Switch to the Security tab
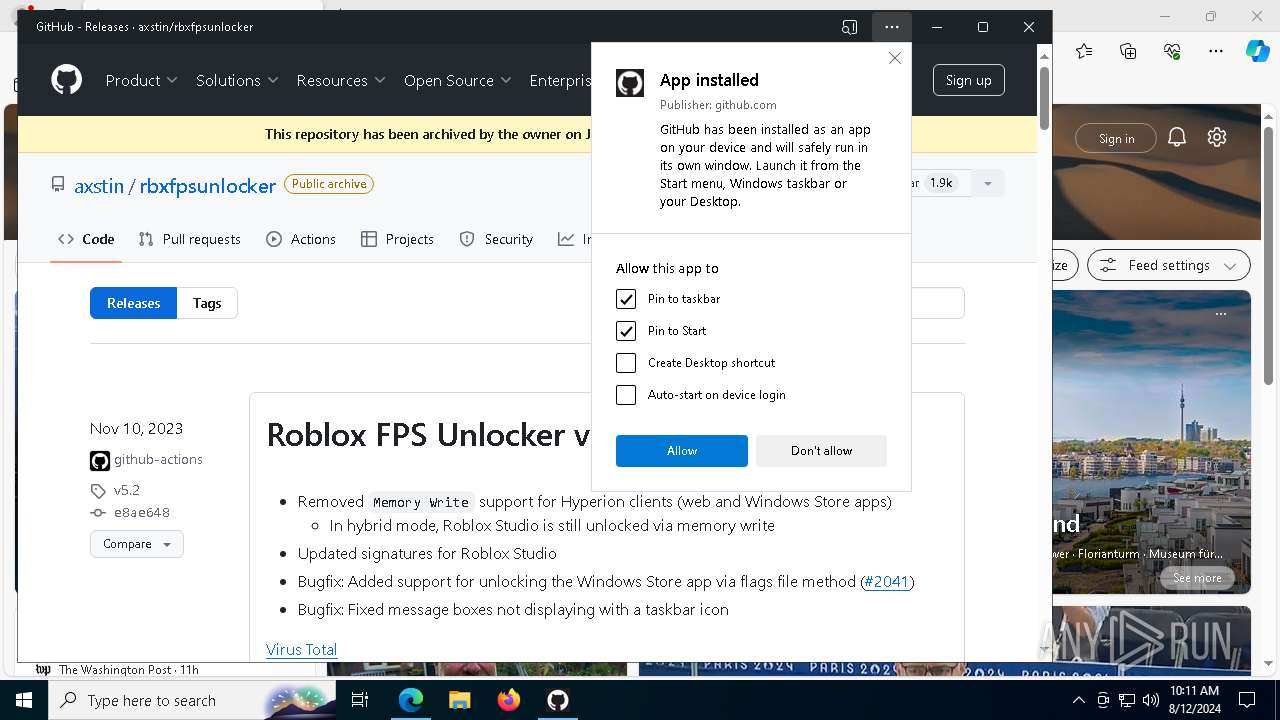 [x=496, y=239]
